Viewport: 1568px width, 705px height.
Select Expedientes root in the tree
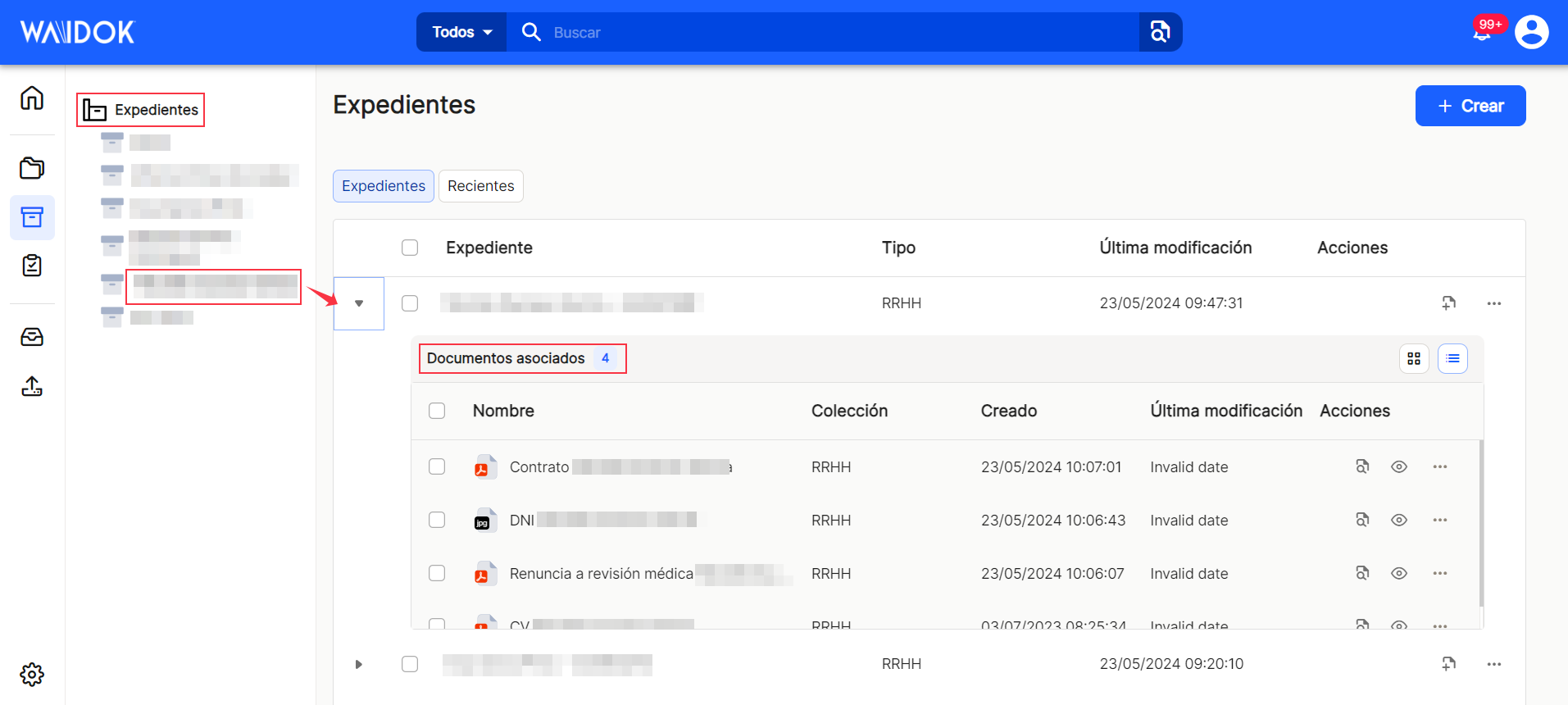pyautogui.click(x=141, y=110)
